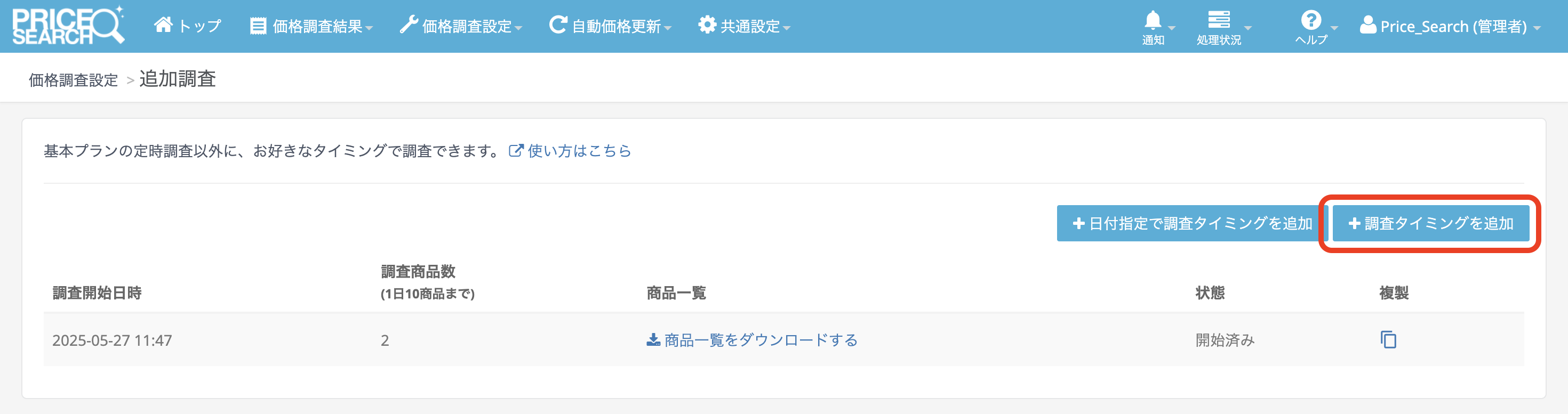The image size is (1568, 414).
Task: Click the user avatar icon
Action: (1368, 26)
